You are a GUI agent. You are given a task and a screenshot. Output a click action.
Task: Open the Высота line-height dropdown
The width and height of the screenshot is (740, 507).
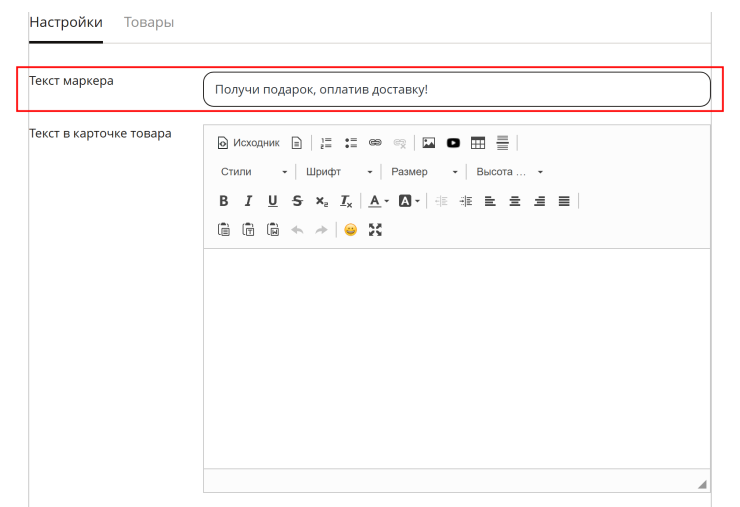[x=509, y=172]
